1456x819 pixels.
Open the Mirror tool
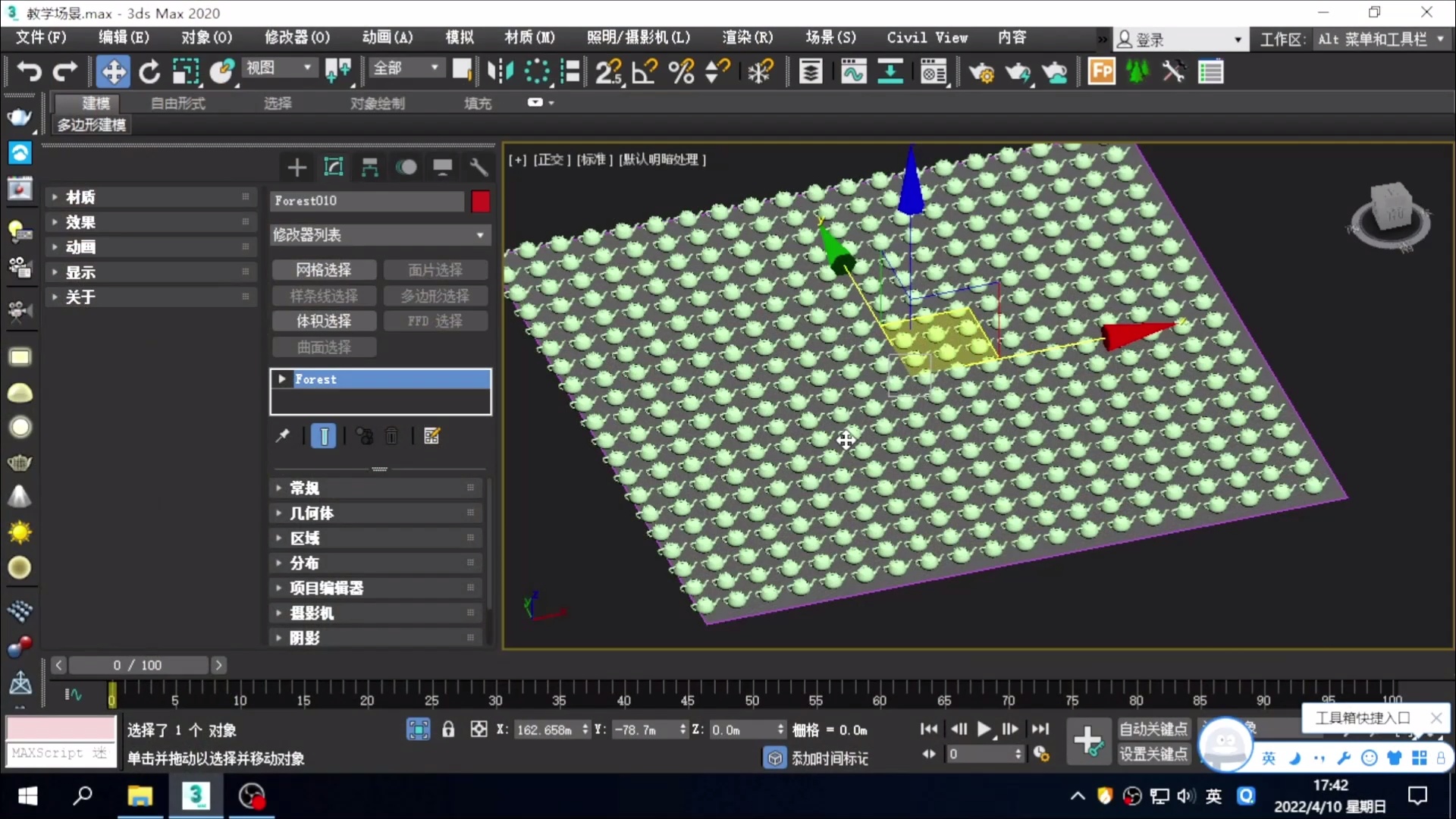(x=500, y=72)
